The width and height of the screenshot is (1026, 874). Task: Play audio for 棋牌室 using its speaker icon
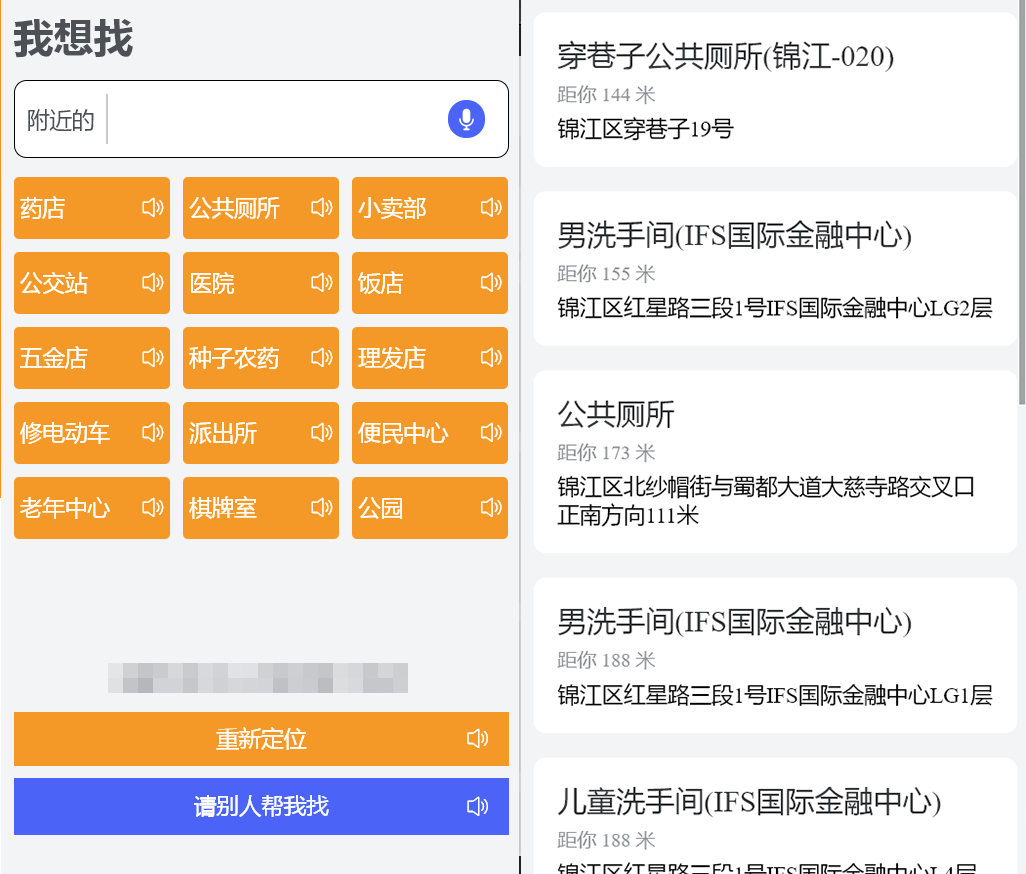321,508
